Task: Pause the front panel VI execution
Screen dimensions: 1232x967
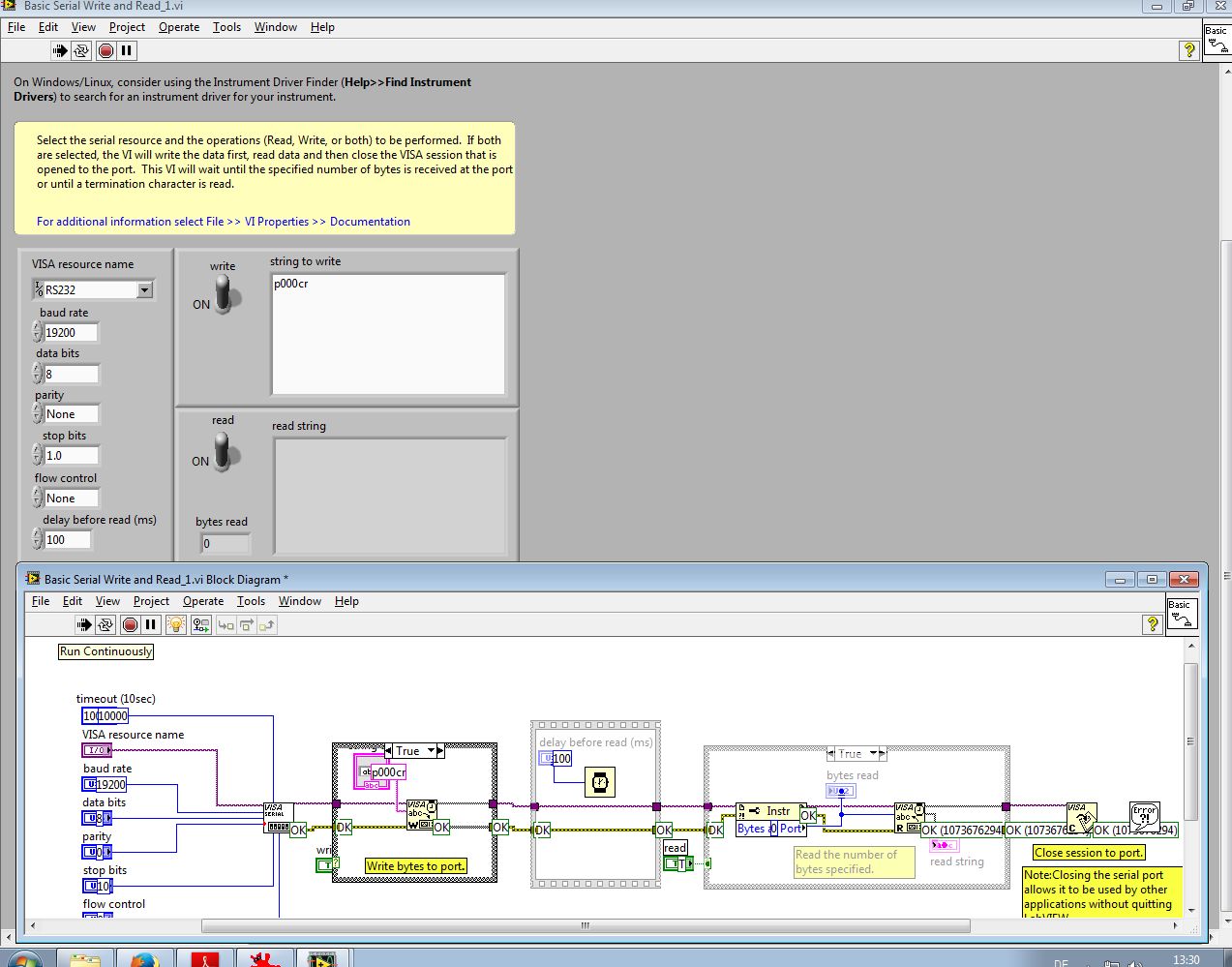Action: coord(127,50)
